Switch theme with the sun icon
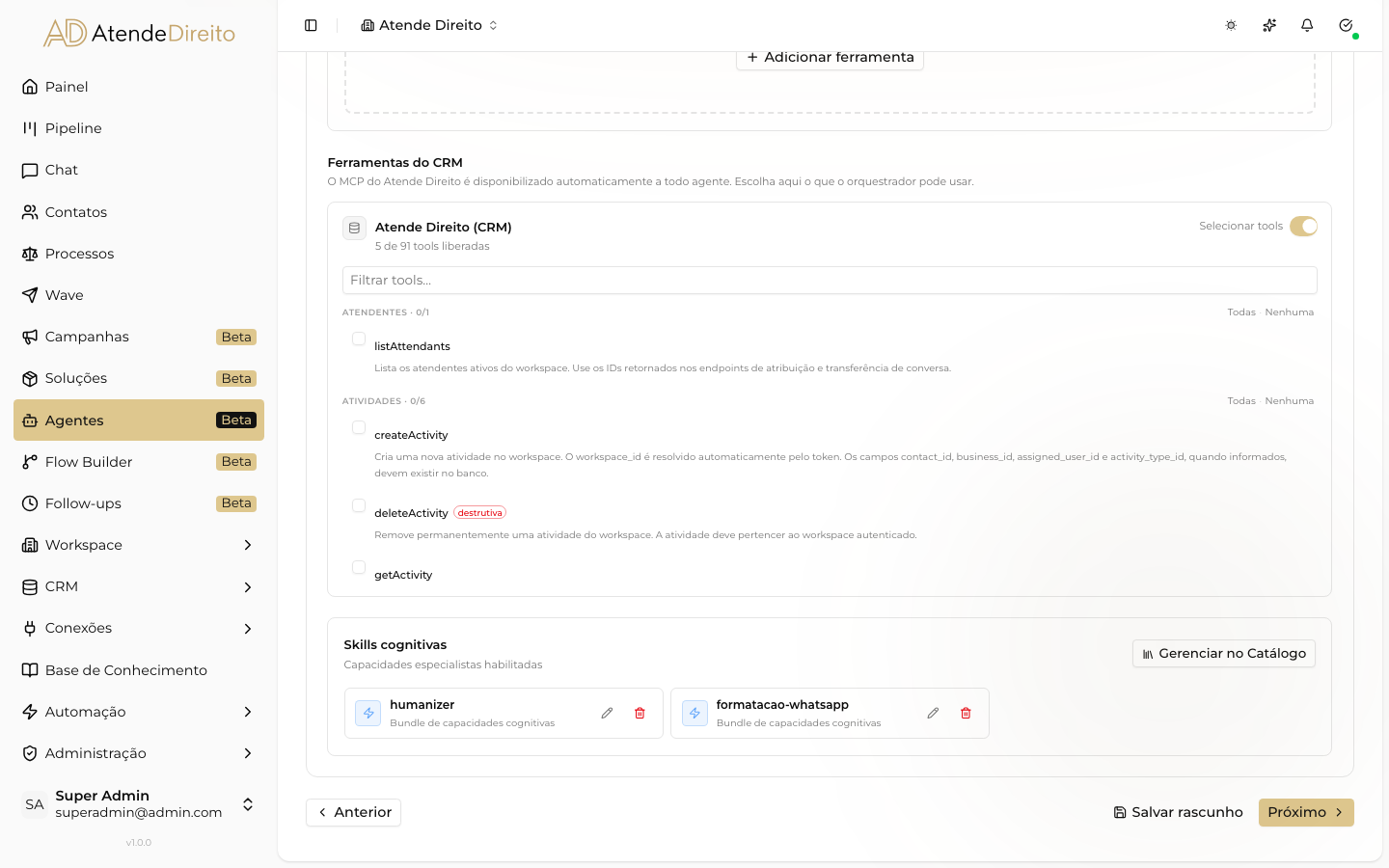This screenshot has height=868, width=1389. [x=1231, y=25]
